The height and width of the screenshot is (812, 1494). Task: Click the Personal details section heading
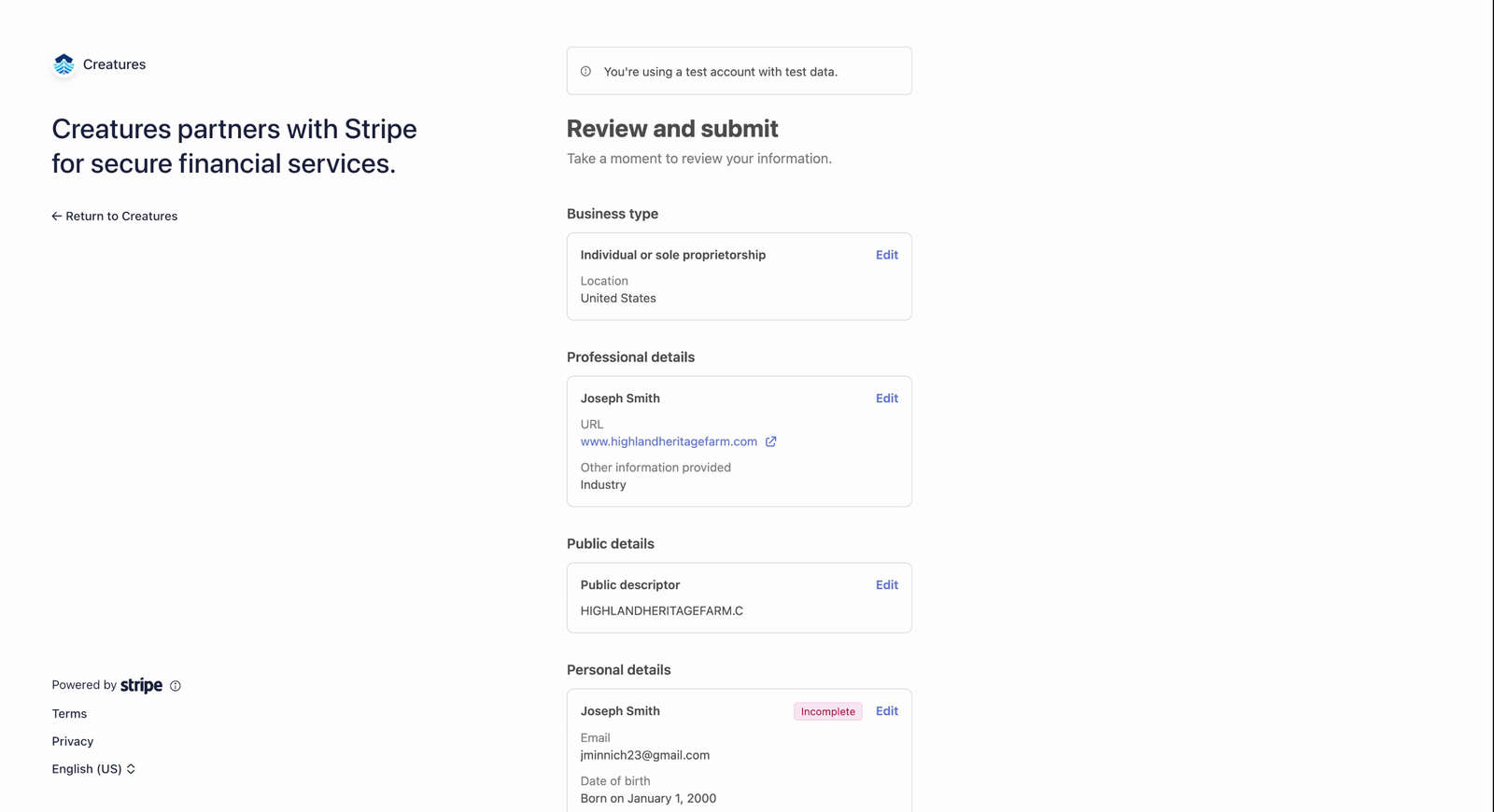coord(618,670)
